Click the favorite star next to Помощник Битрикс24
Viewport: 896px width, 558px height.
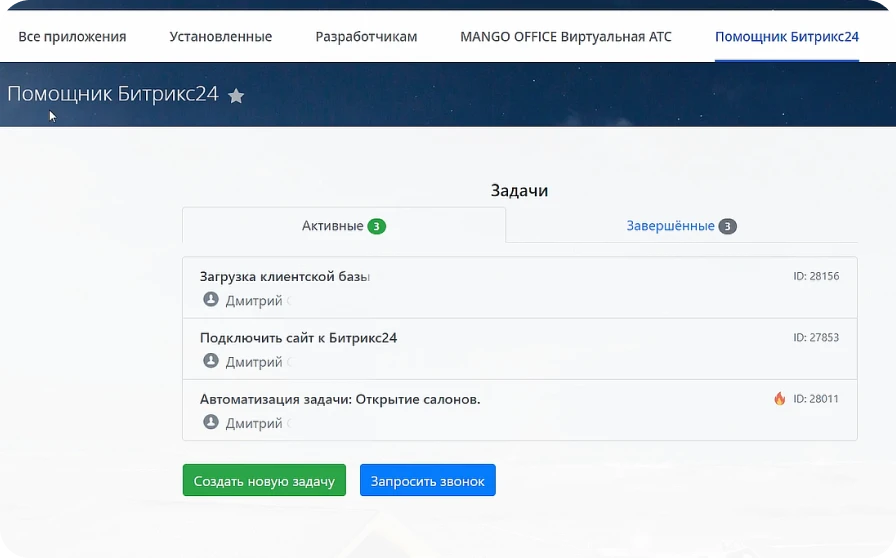236,95
